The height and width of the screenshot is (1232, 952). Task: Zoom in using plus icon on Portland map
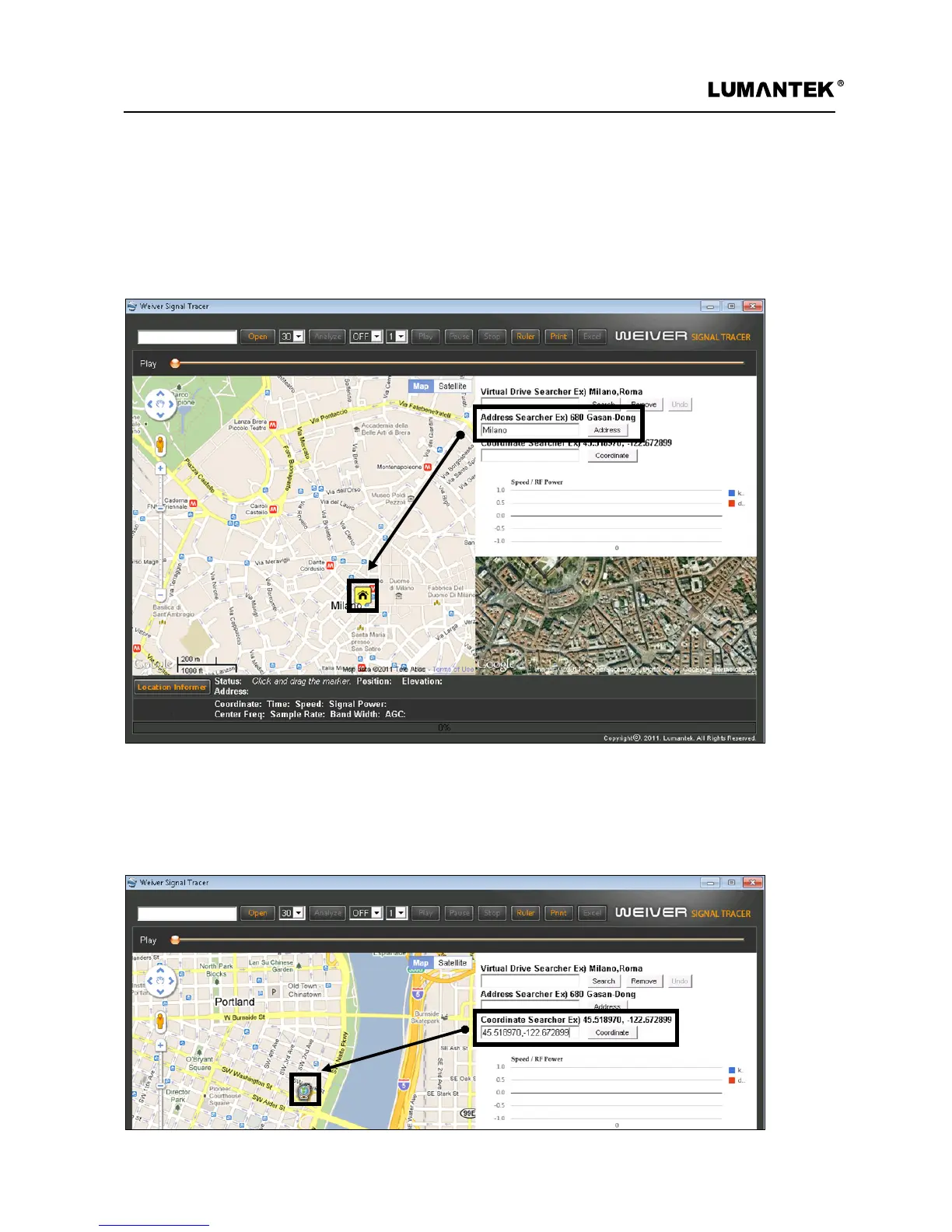pyautogui.click(x=161, y=1045)
